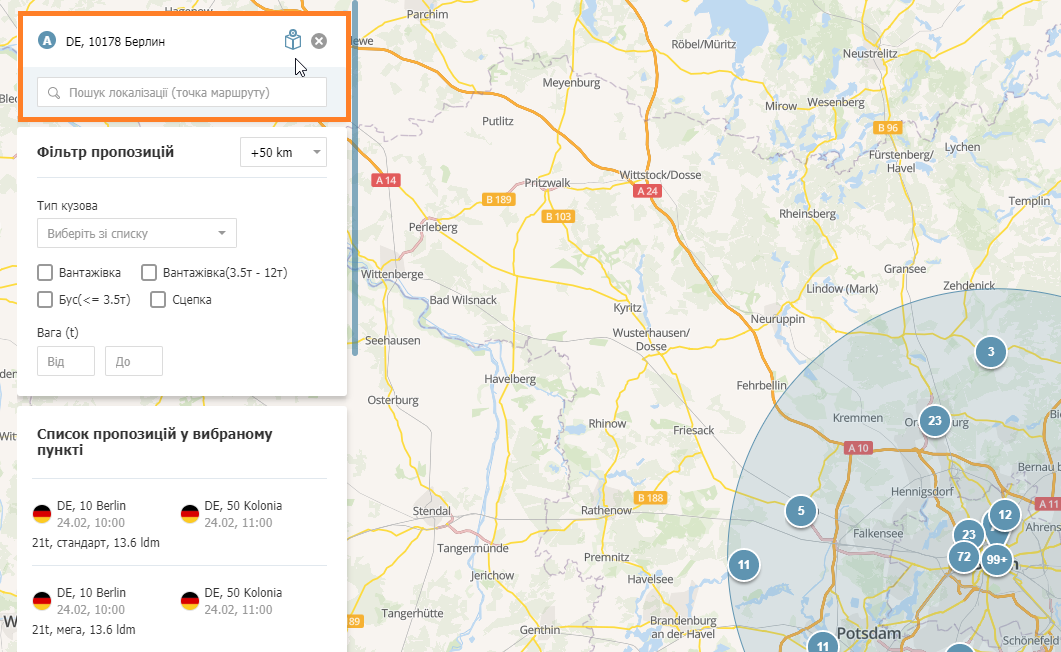Click the Perleberg map label

[433, 227]
